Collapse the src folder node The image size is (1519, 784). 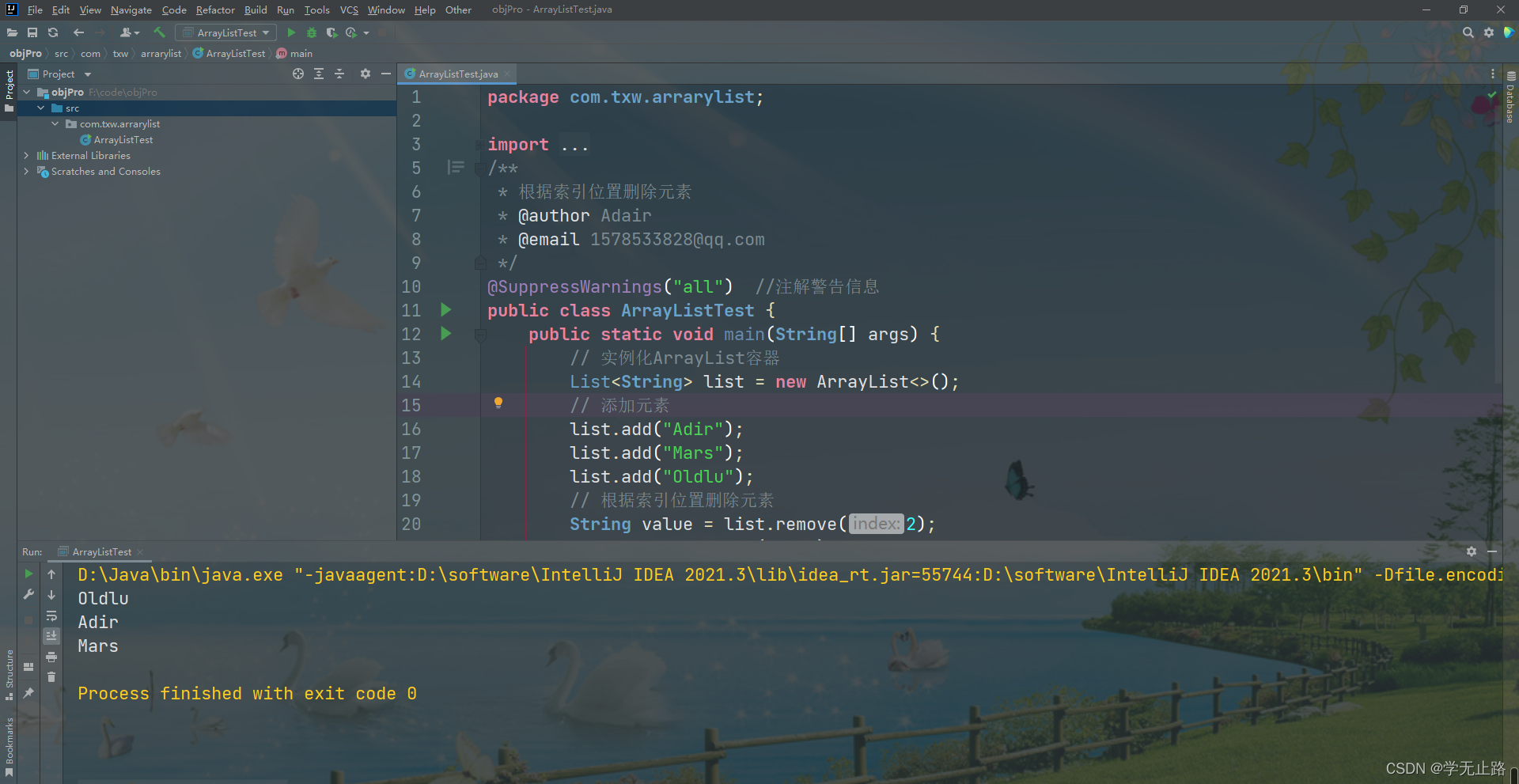pos(40,108)
